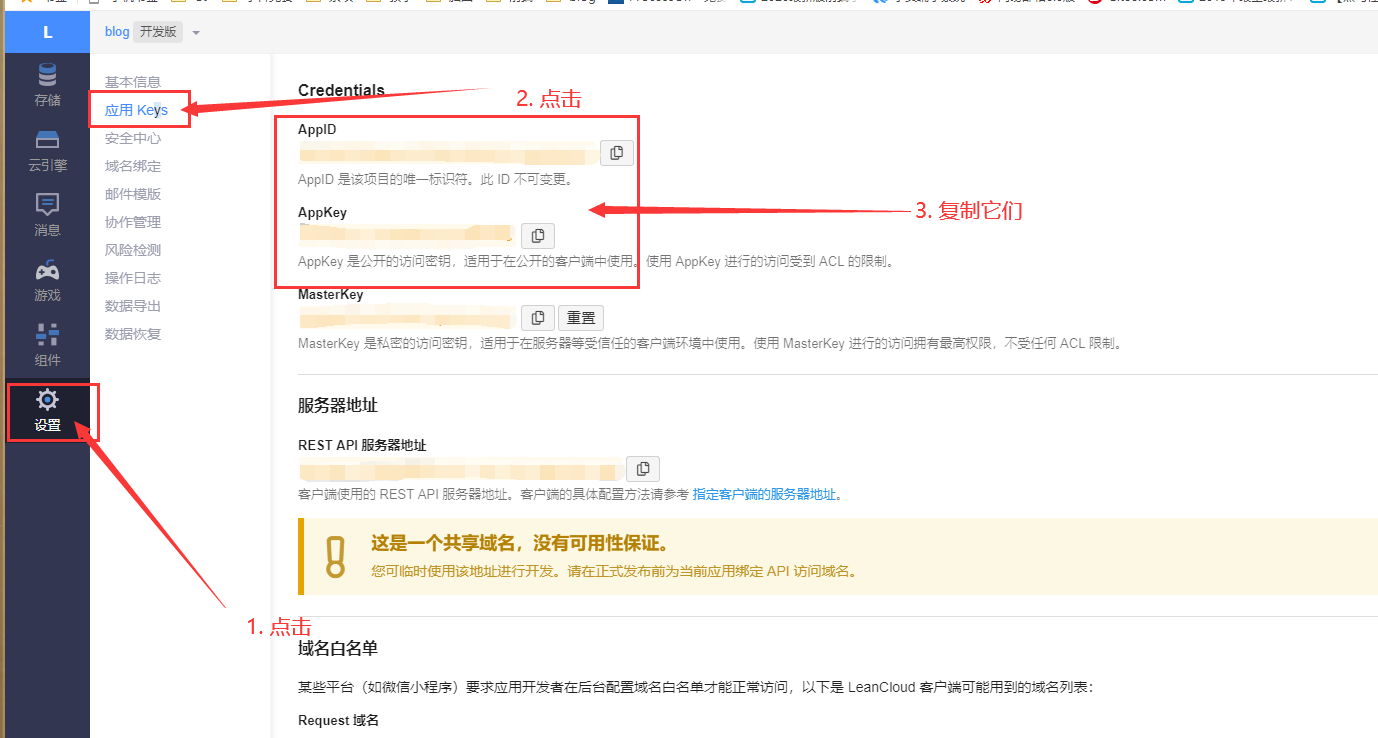This screenshot has height=738, width=1378.
Task: Open 数据导出 settings page
Action: click(x=133, y=306)
